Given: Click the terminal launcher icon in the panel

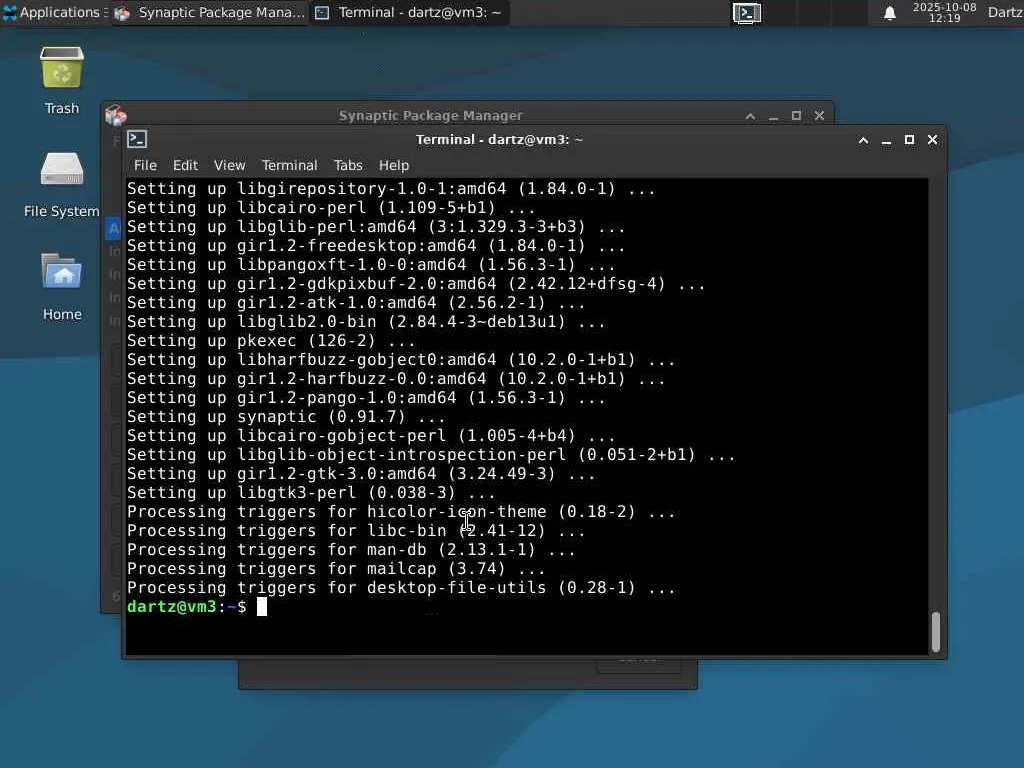Looking at the screenshot, I should tap(746, 13).
